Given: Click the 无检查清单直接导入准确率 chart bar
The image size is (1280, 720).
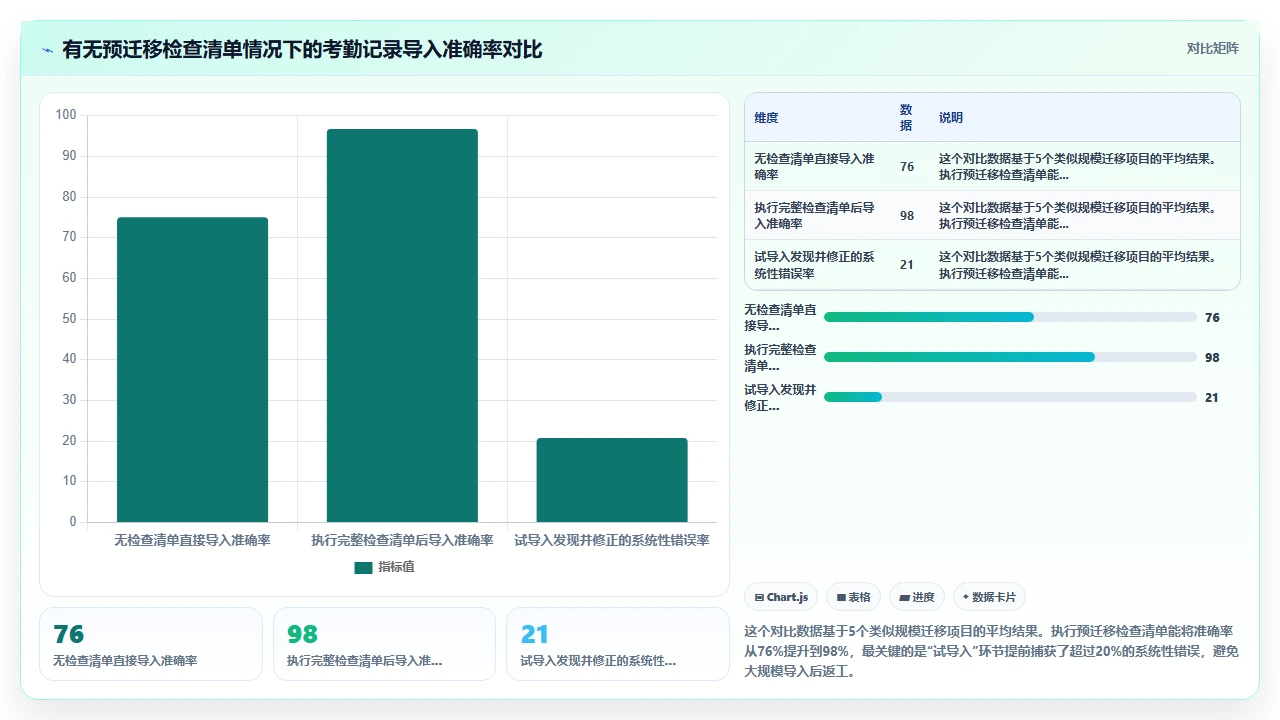Looking at the screenshot, I should [192, 369].
